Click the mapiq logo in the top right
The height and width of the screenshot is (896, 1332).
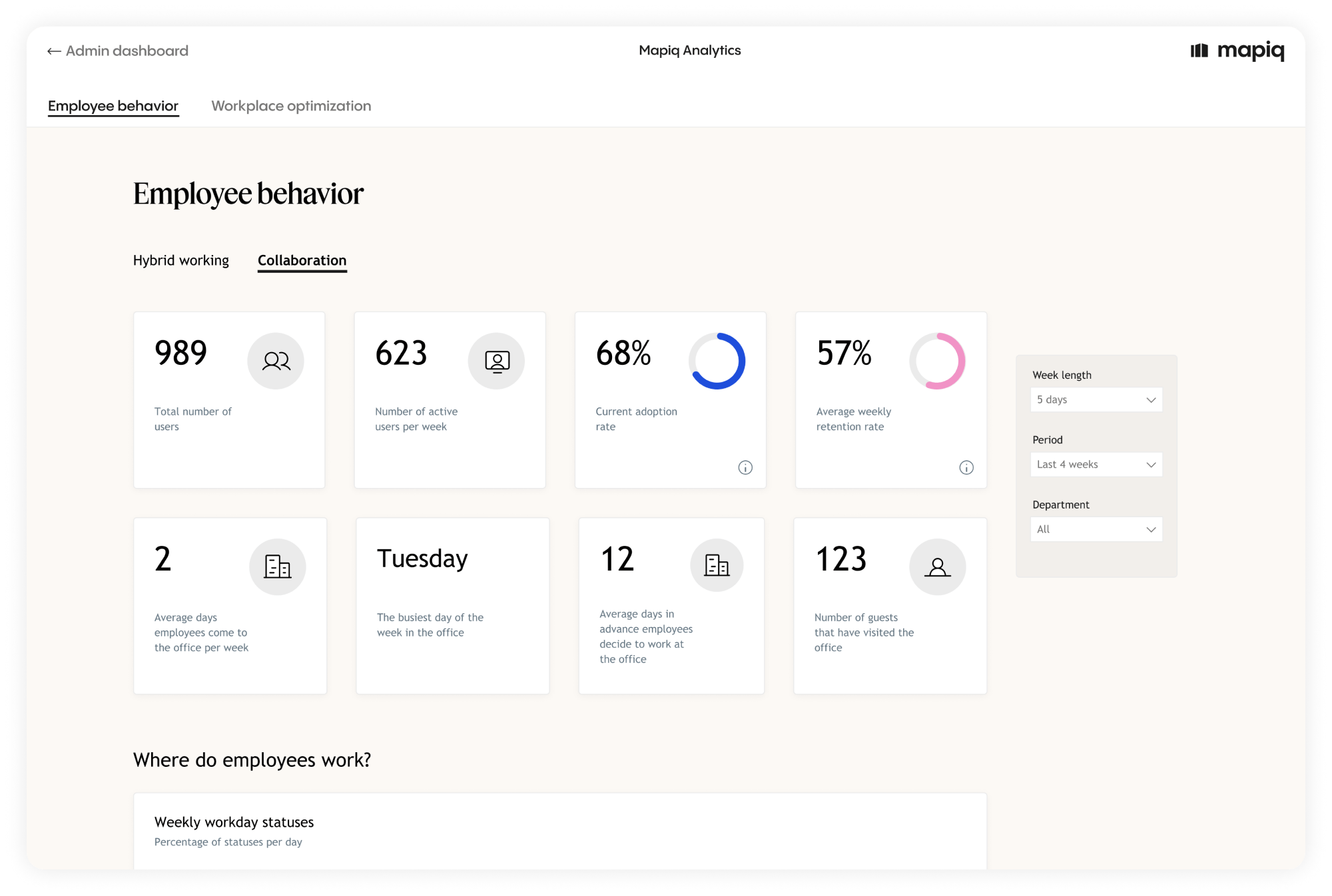(x=1237, y=51)
